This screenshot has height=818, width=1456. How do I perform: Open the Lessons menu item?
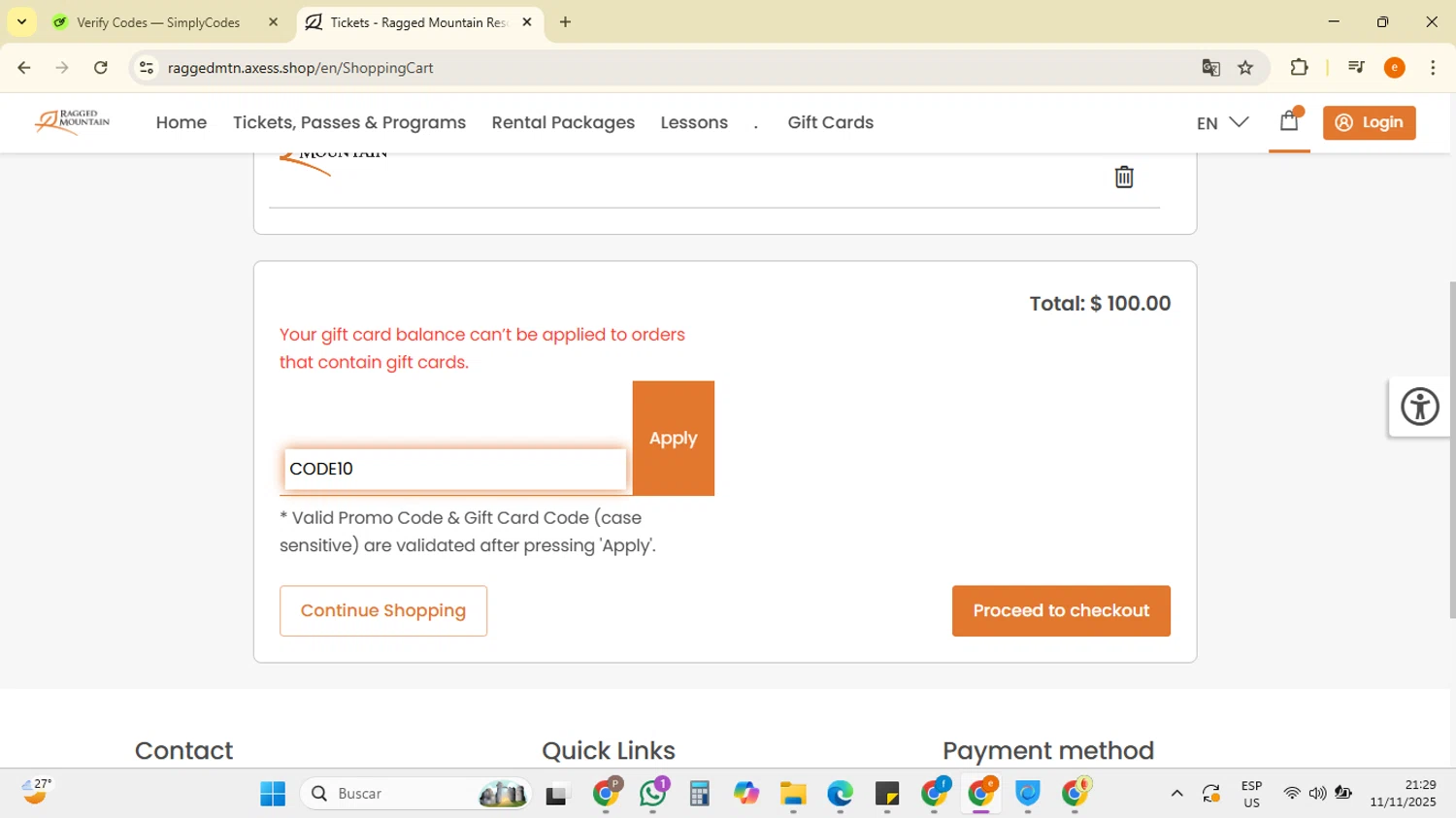(694, 122)
